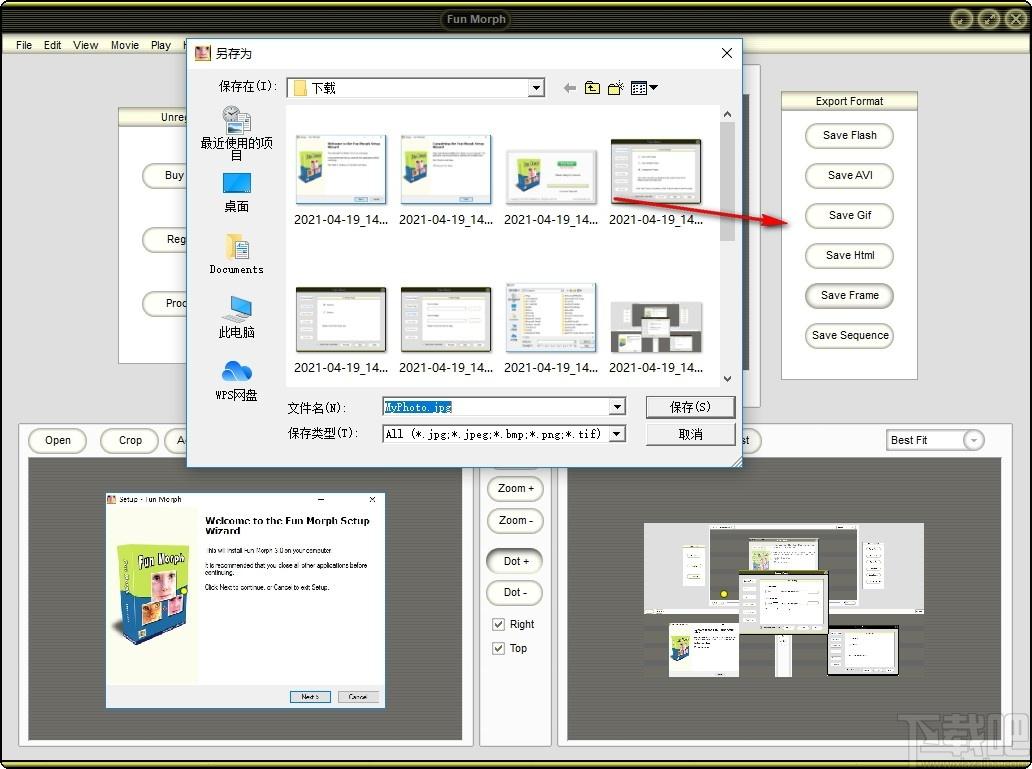Close the Fun Morph window

(1017, 19)
